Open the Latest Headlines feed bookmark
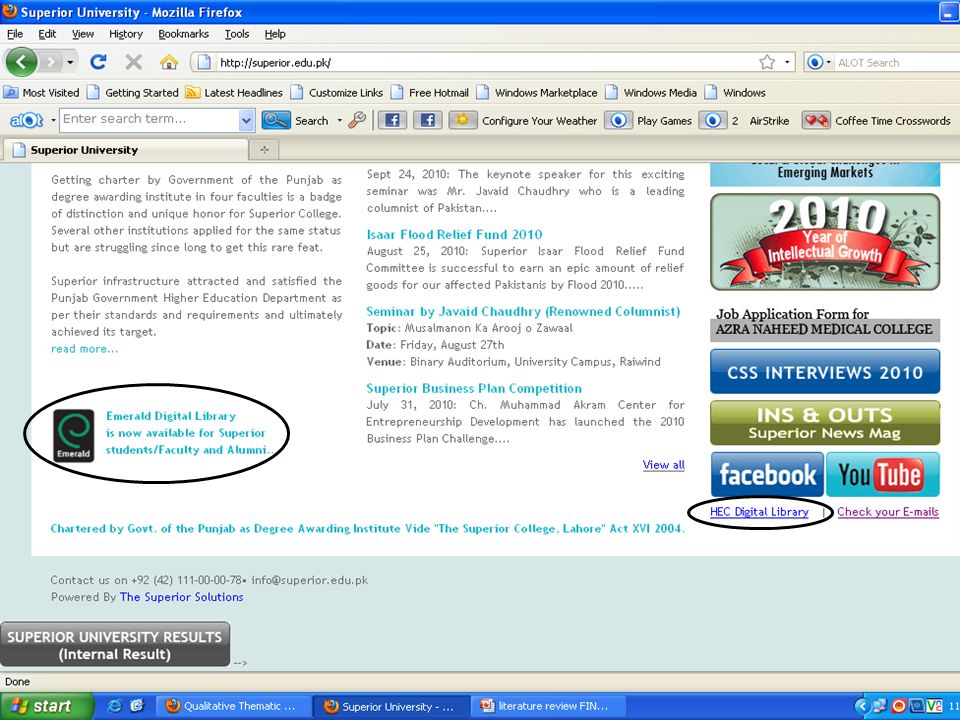This screenshot has width=960, height=720. click(234, 92)
